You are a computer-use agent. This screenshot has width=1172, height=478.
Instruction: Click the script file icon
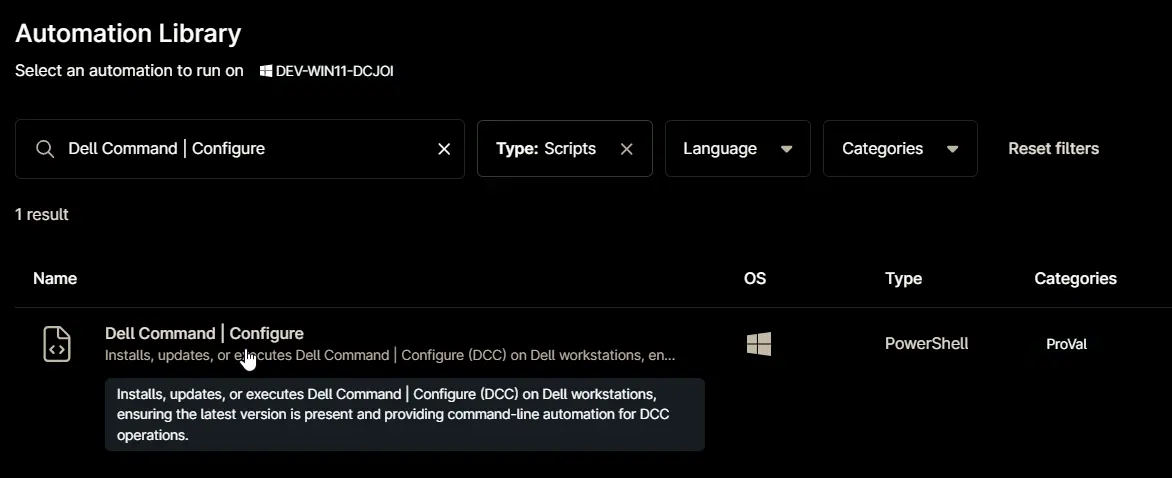tap(57, 344)
